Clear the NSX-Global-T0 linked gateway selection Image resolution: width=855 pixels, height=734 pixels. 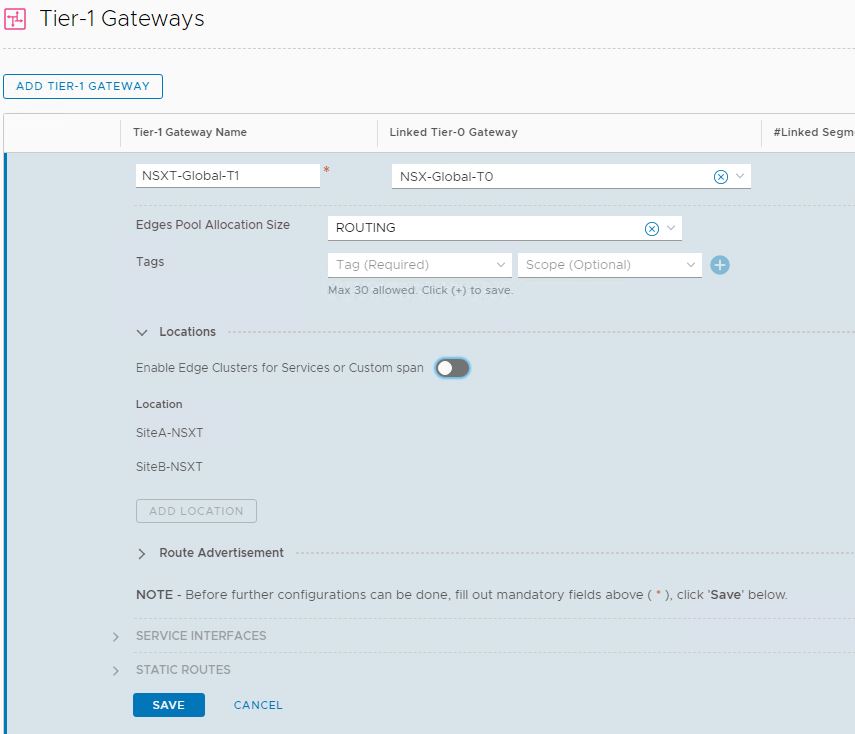720,177
